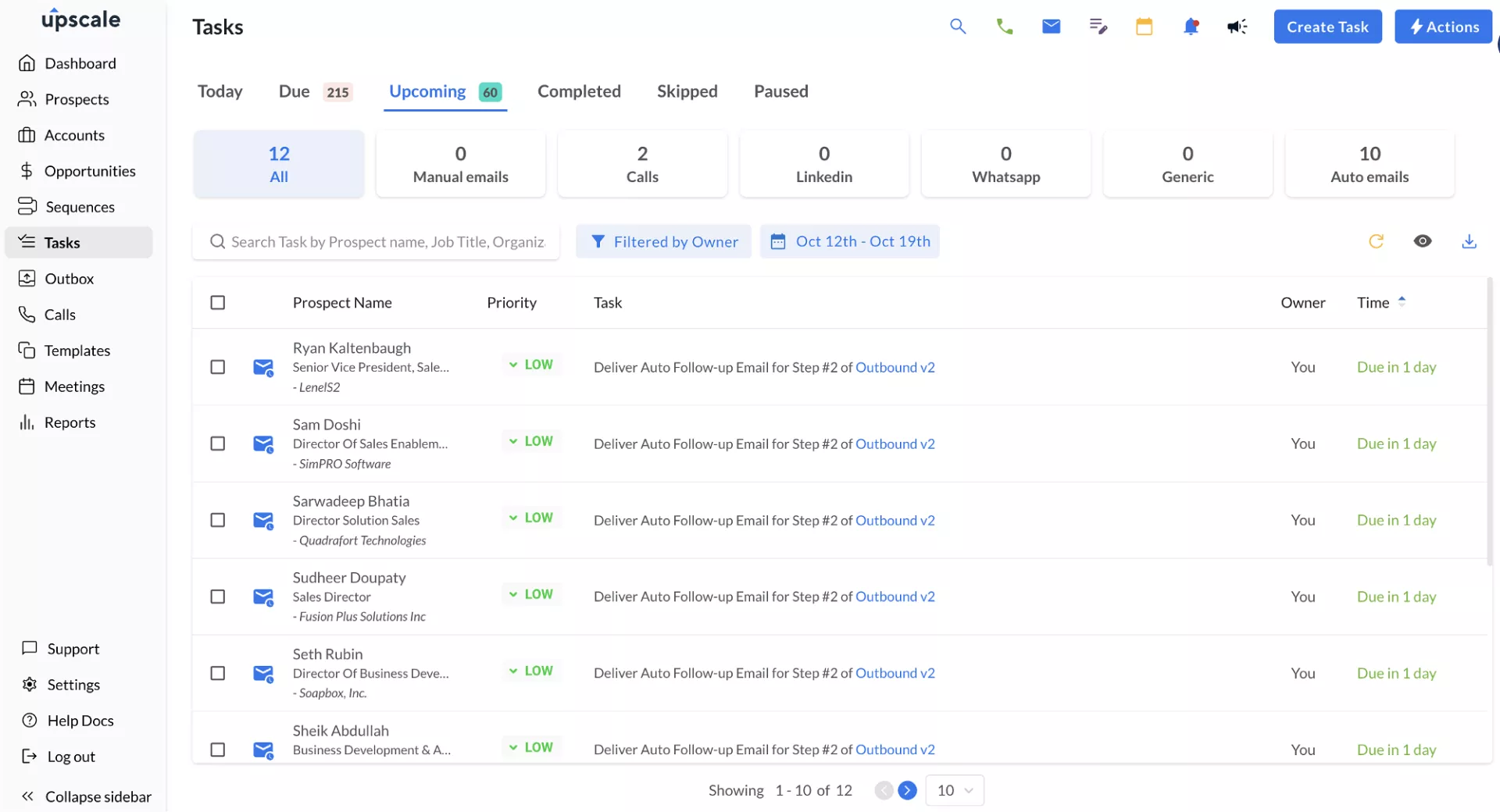This screenshot has width=1500, height=812.
Task: Tick the select-all checkbox in table header
Action: pyautogui.click(x=218, y=302)
